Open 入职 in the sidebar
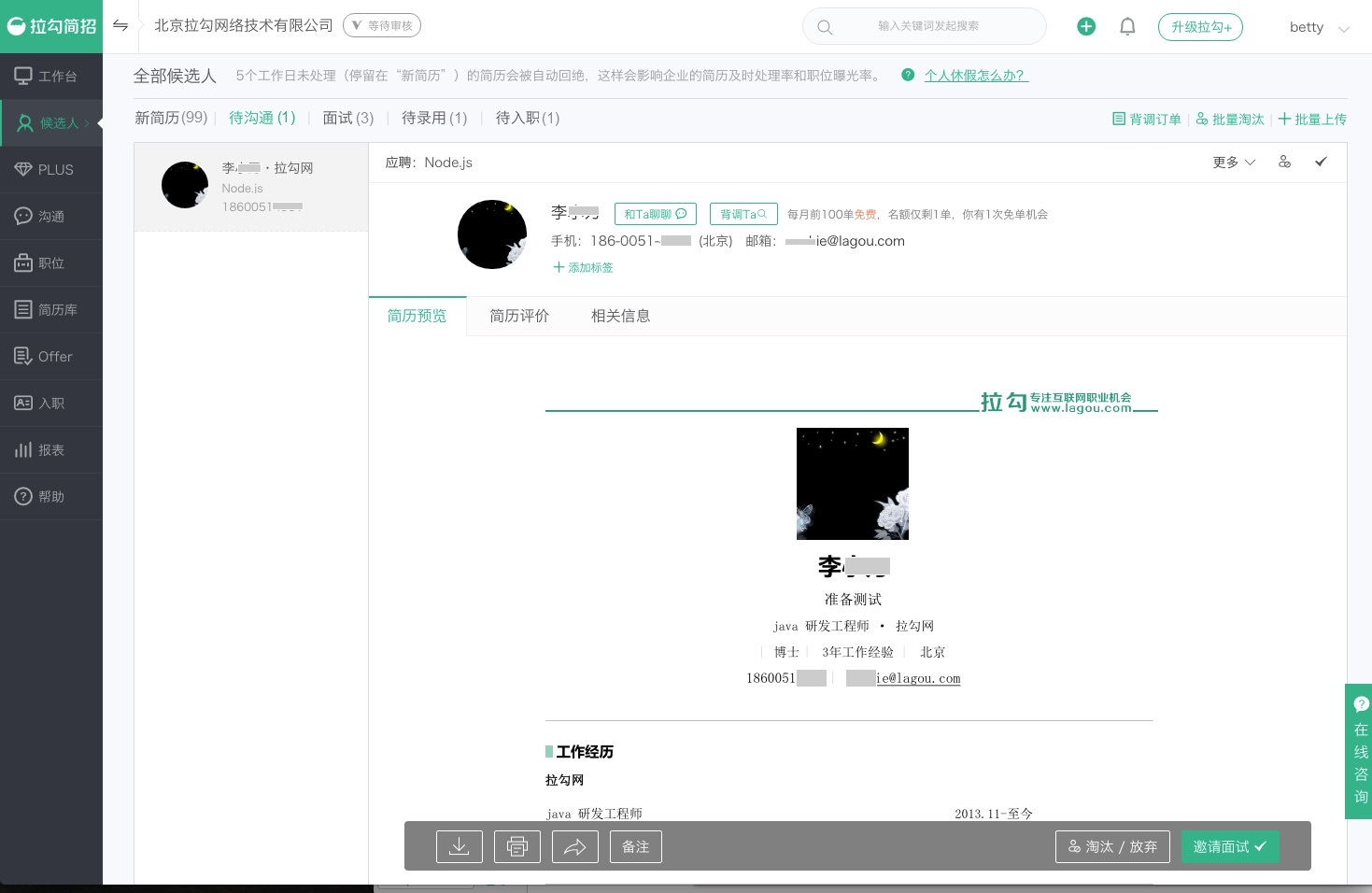 coord(51,404)
